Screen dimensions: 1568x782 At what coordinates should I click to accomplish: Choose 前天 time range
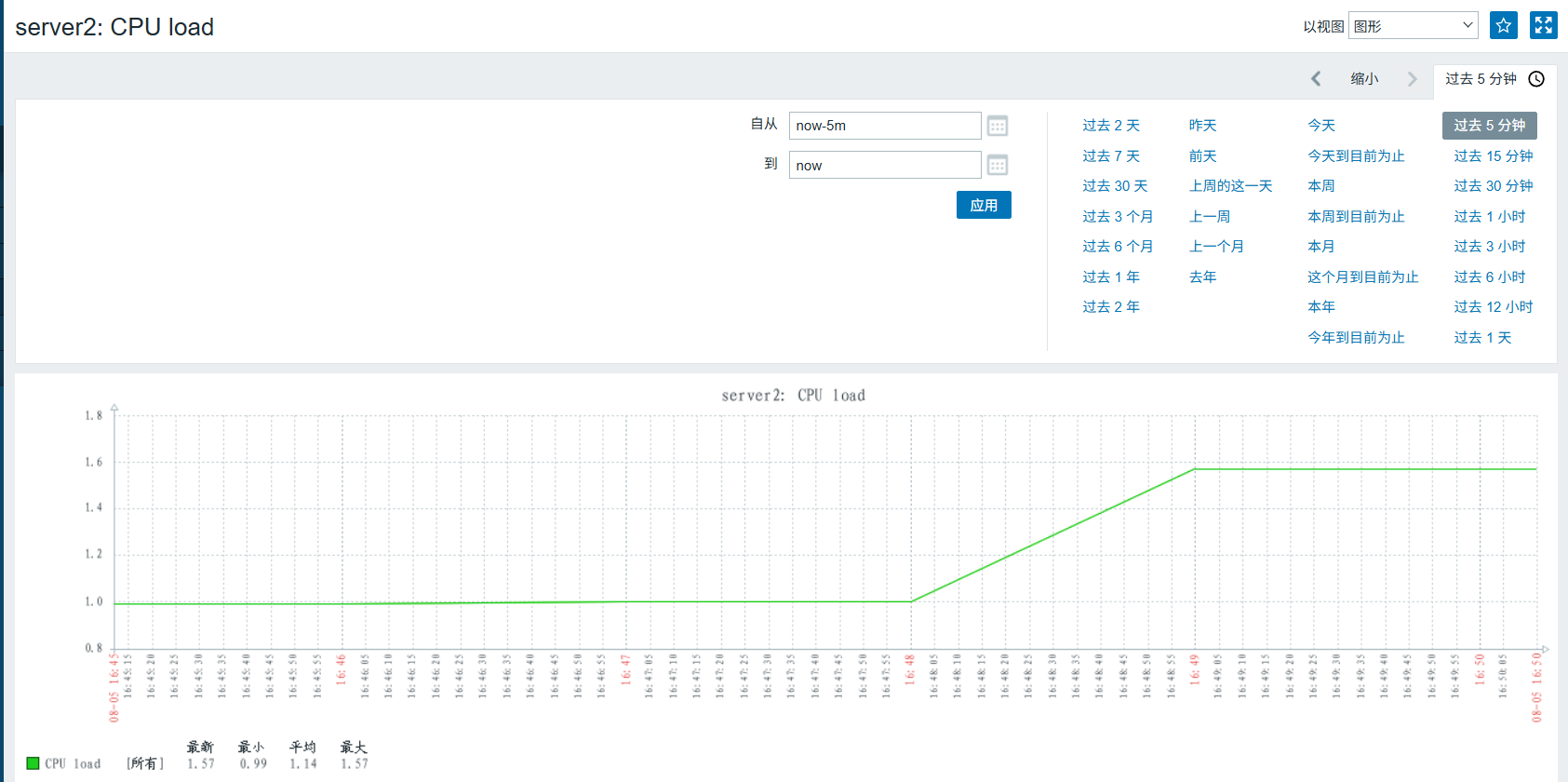1203,156
